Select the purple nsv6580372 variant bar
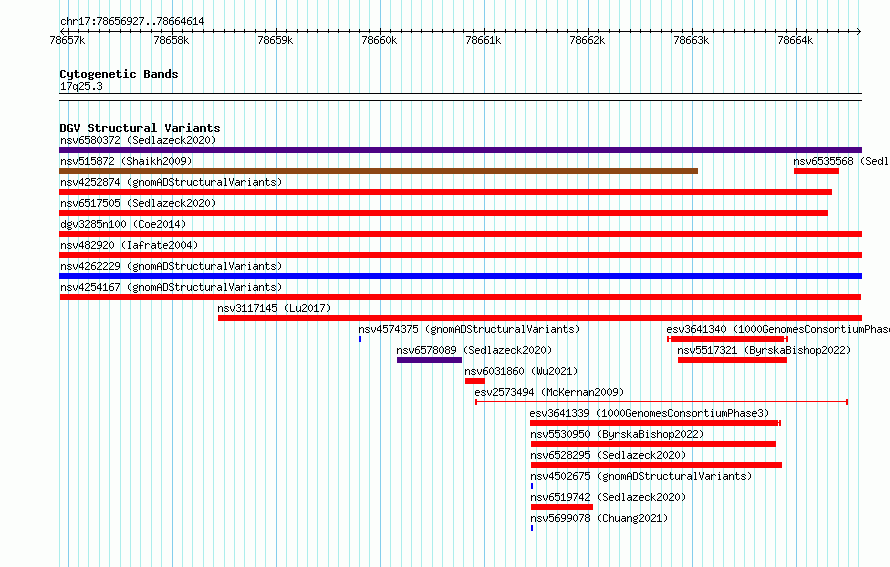Screen dimensions: 890x567 click(460, 150)
